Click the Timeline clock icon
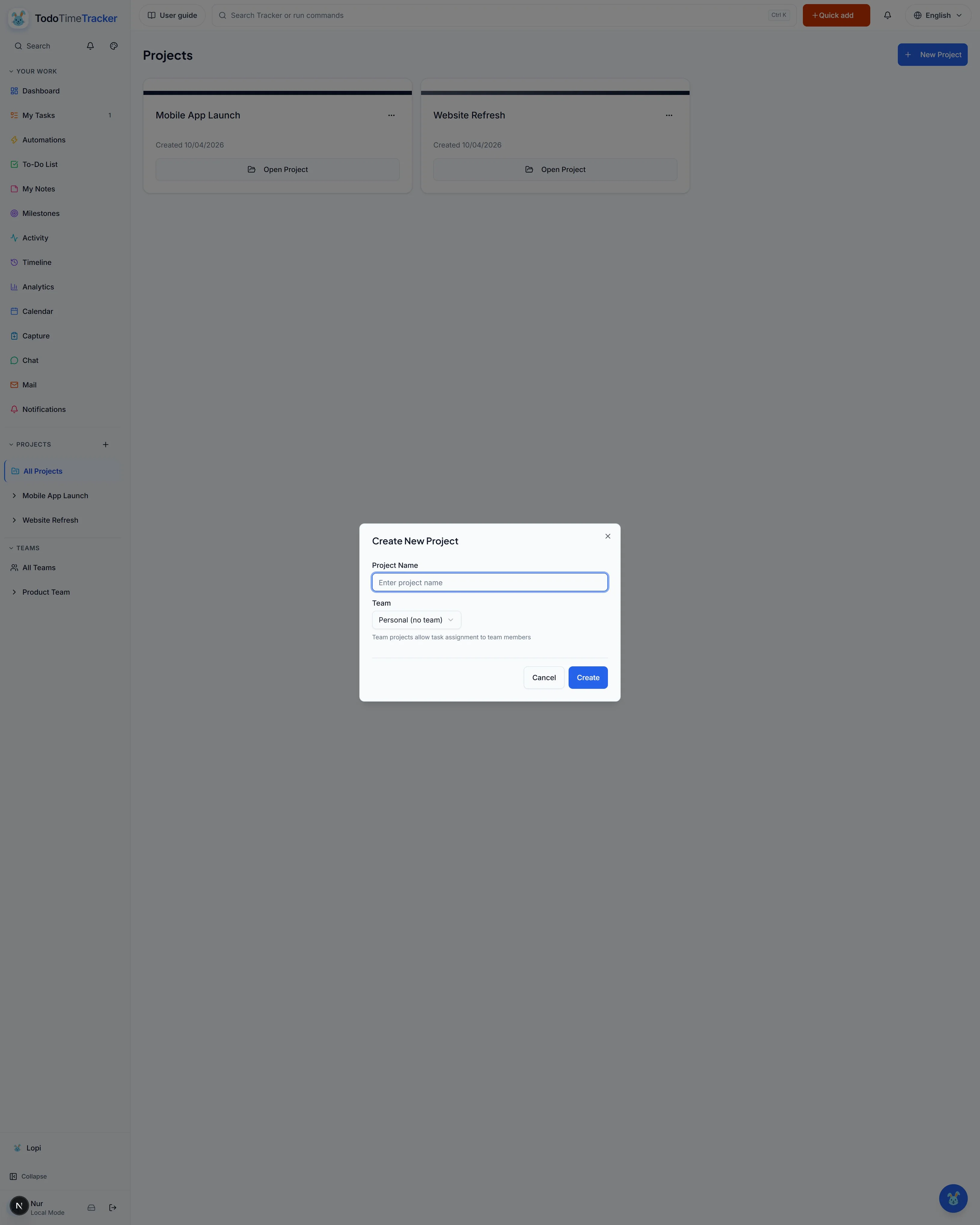Viewport: 980px width, 1225px height. (x=14, y=262)
